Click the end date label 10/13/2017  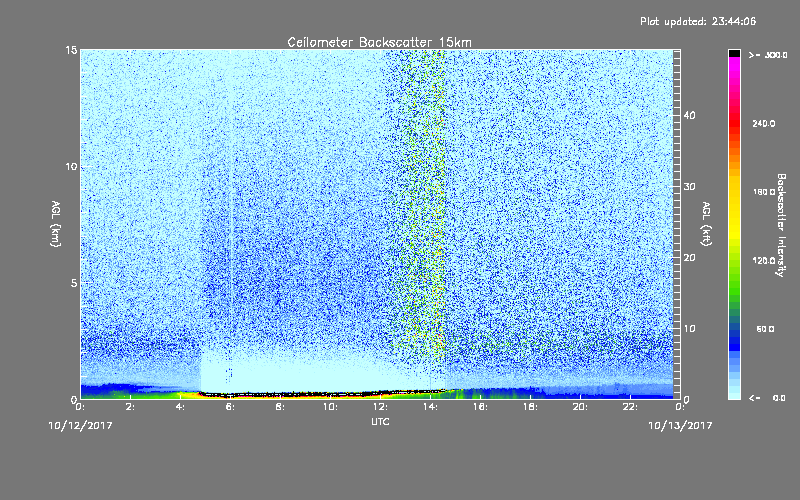click(680, 426)
